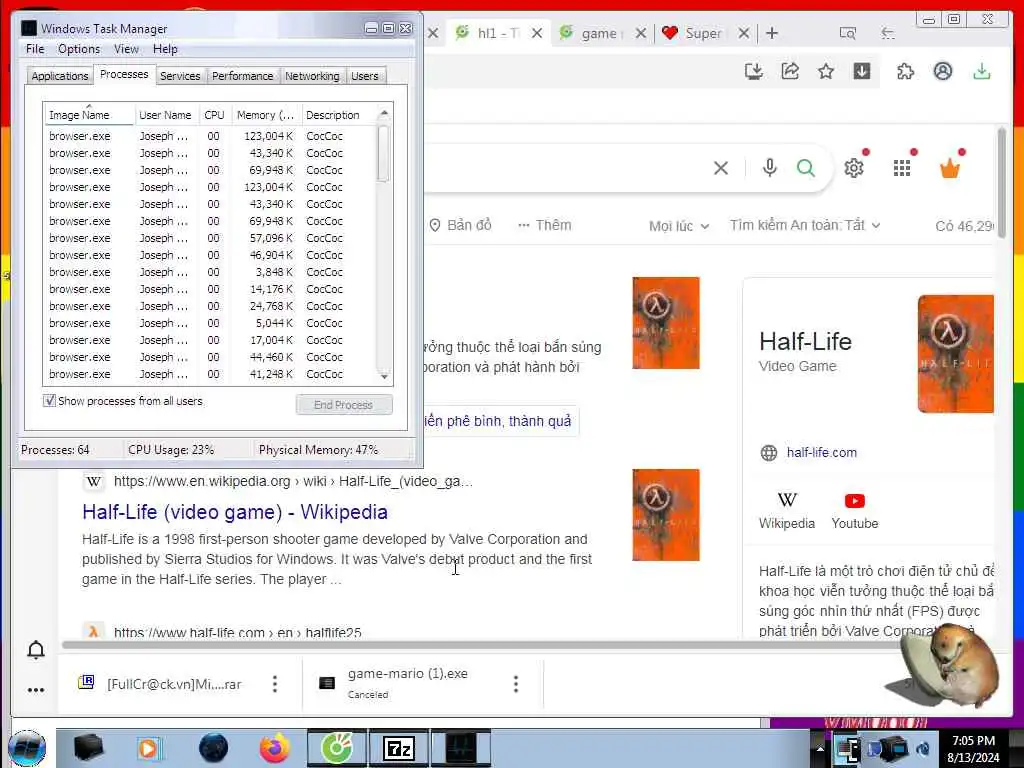Select the browser.exe row using 5,044 K
Viewport: 1024px width, 768px height.
point(210,323)
